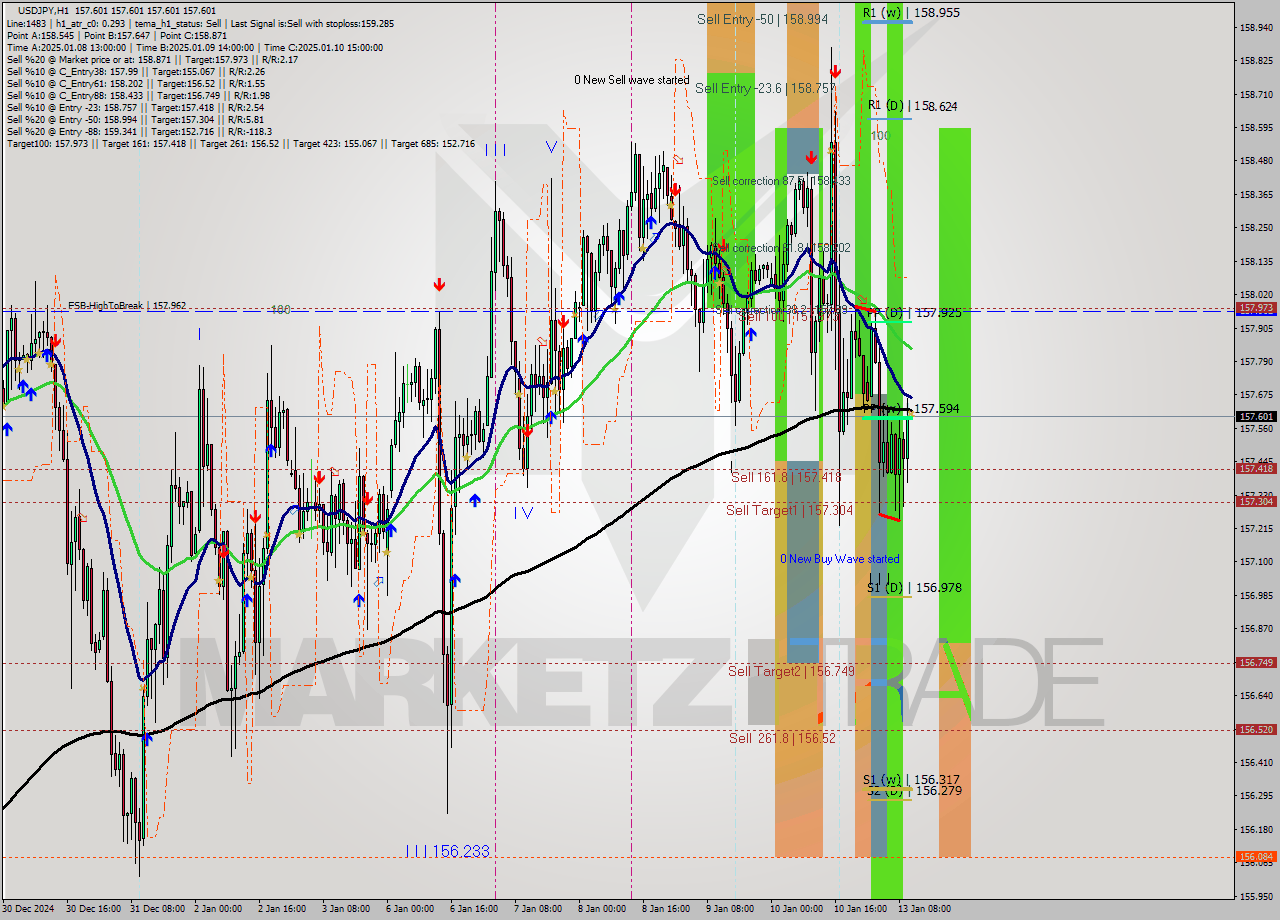The height and width of the screenshot is (920, 1280).
Task: Select the 'Sell Target1 | 157.304' label
Action: tap(790, 510)
